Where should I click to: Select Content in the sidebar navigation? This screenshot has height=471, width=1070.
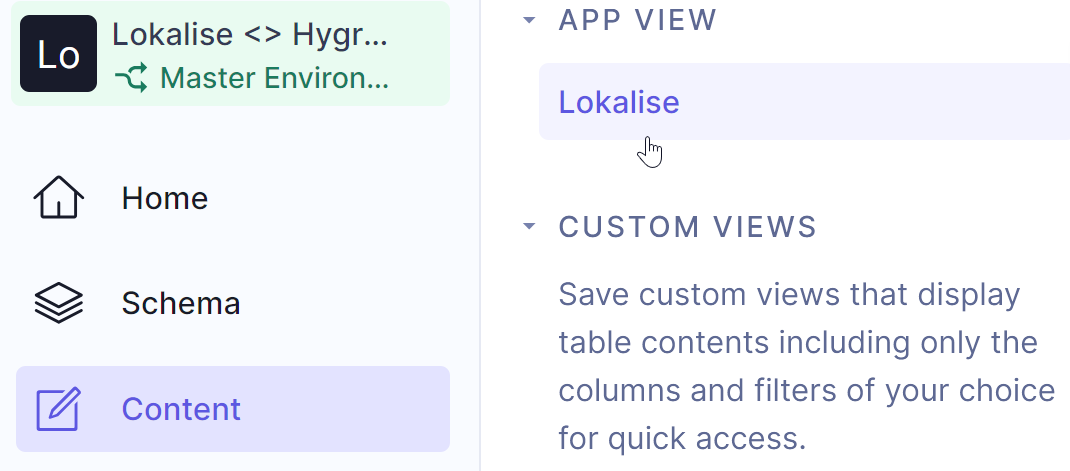click(x=181, y=409)
